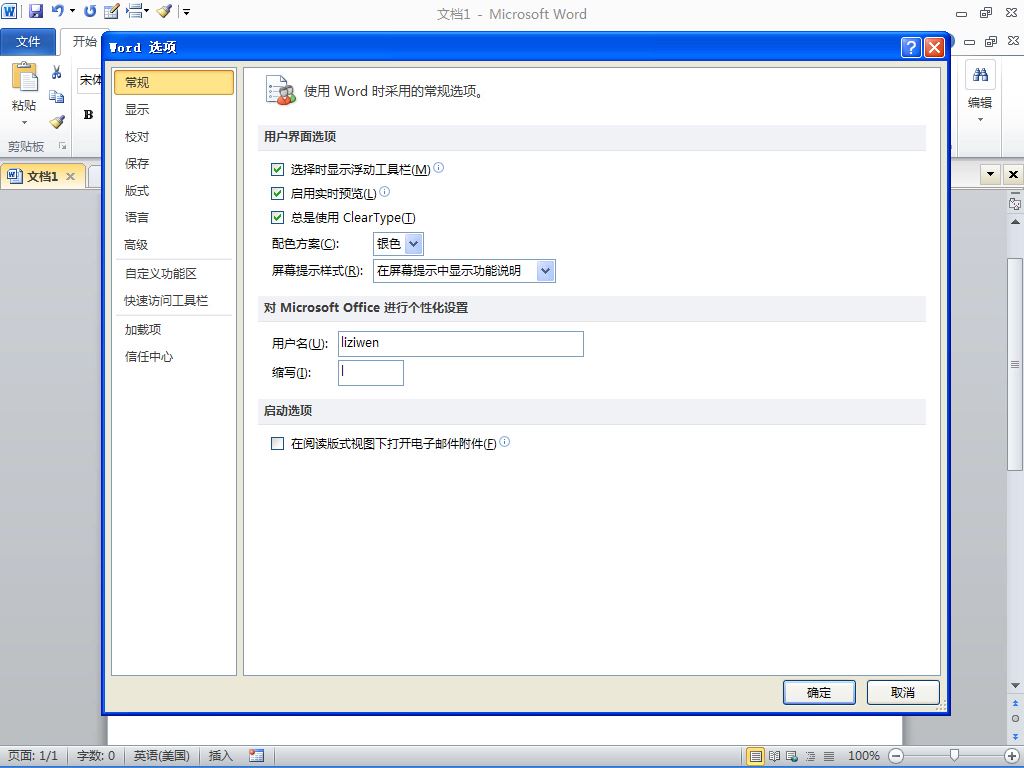Click the Redo icon in quick access toolbar
1024x768 pixels.
(x=90, y=11)
